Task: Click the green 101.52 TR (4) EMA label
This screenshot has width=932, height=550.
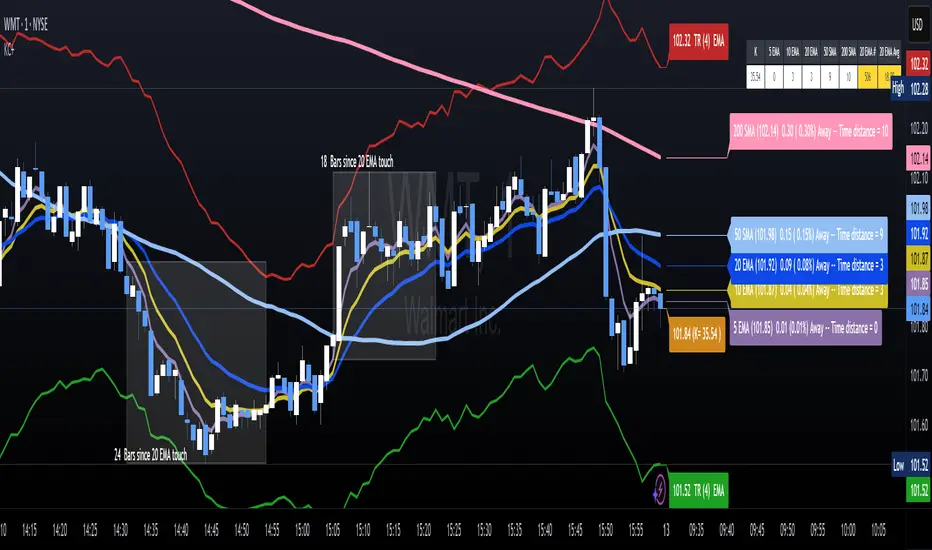Action: pos(698,491)
